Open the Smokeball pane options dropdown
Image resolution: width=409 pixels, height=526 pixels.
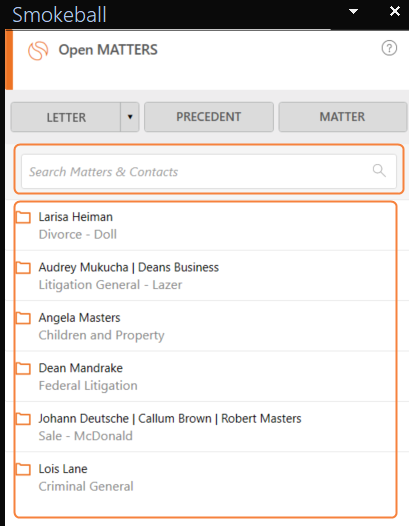353,11
